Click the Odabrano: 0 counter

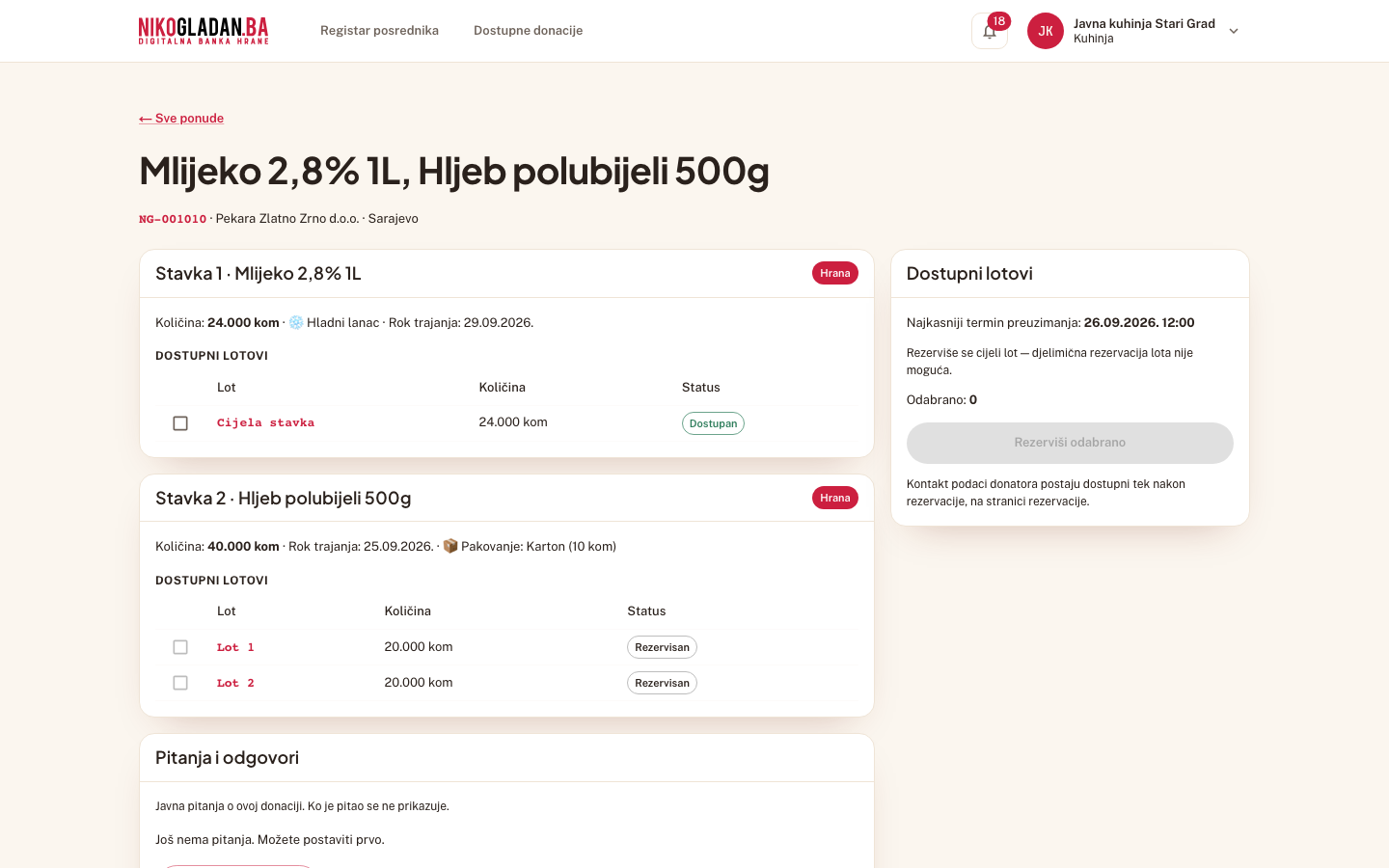[x=941, y=399]
